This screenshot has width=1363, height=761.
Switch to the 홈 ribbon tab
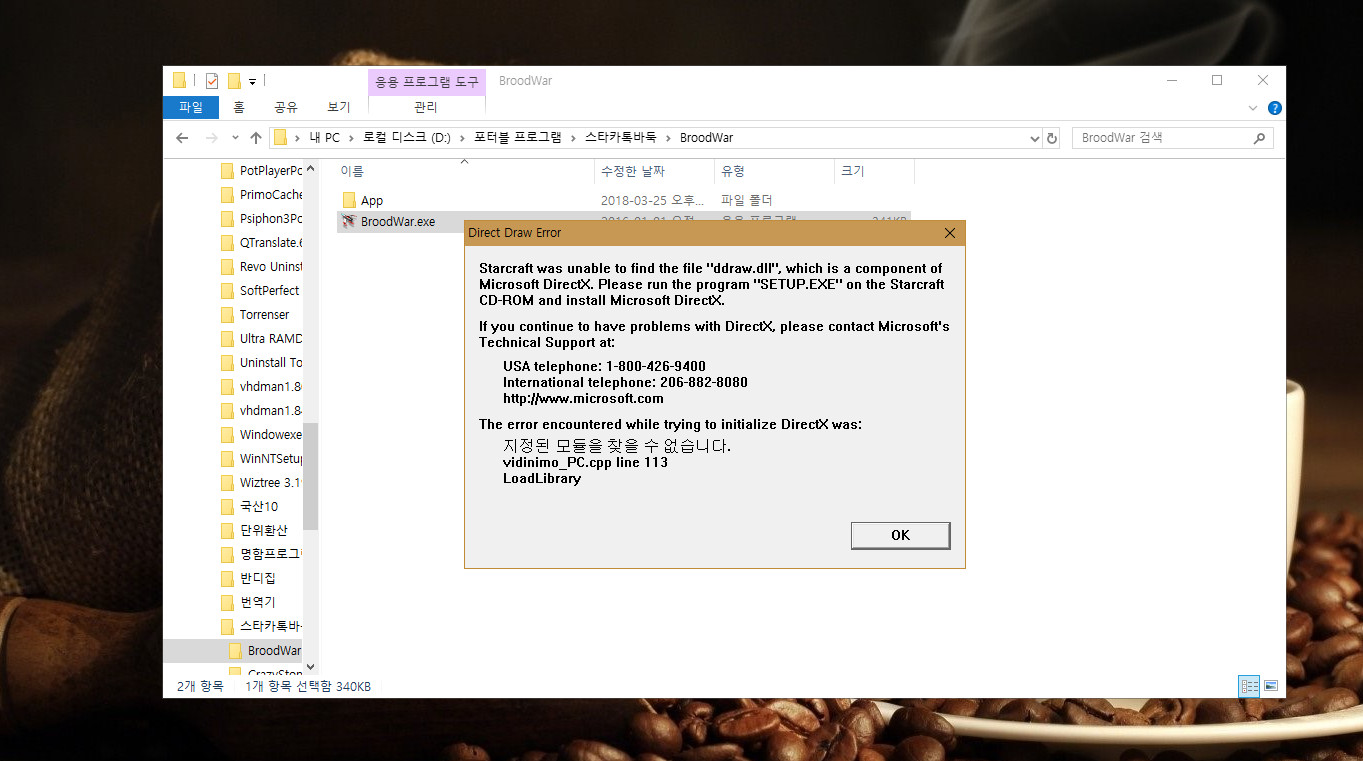238,107
